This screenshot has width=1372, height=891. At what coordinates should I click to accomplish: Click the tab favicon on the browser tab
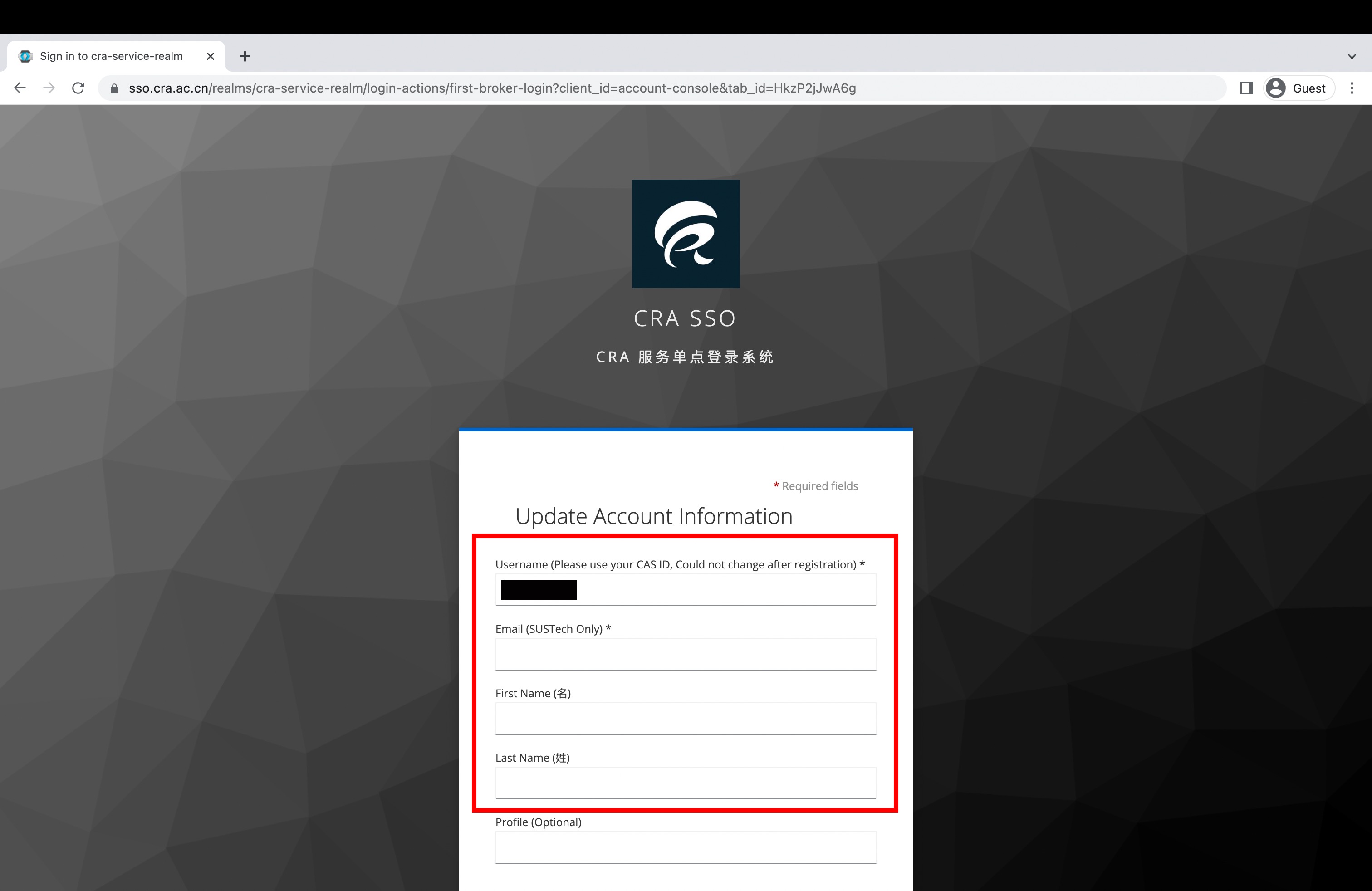point(25,55)
